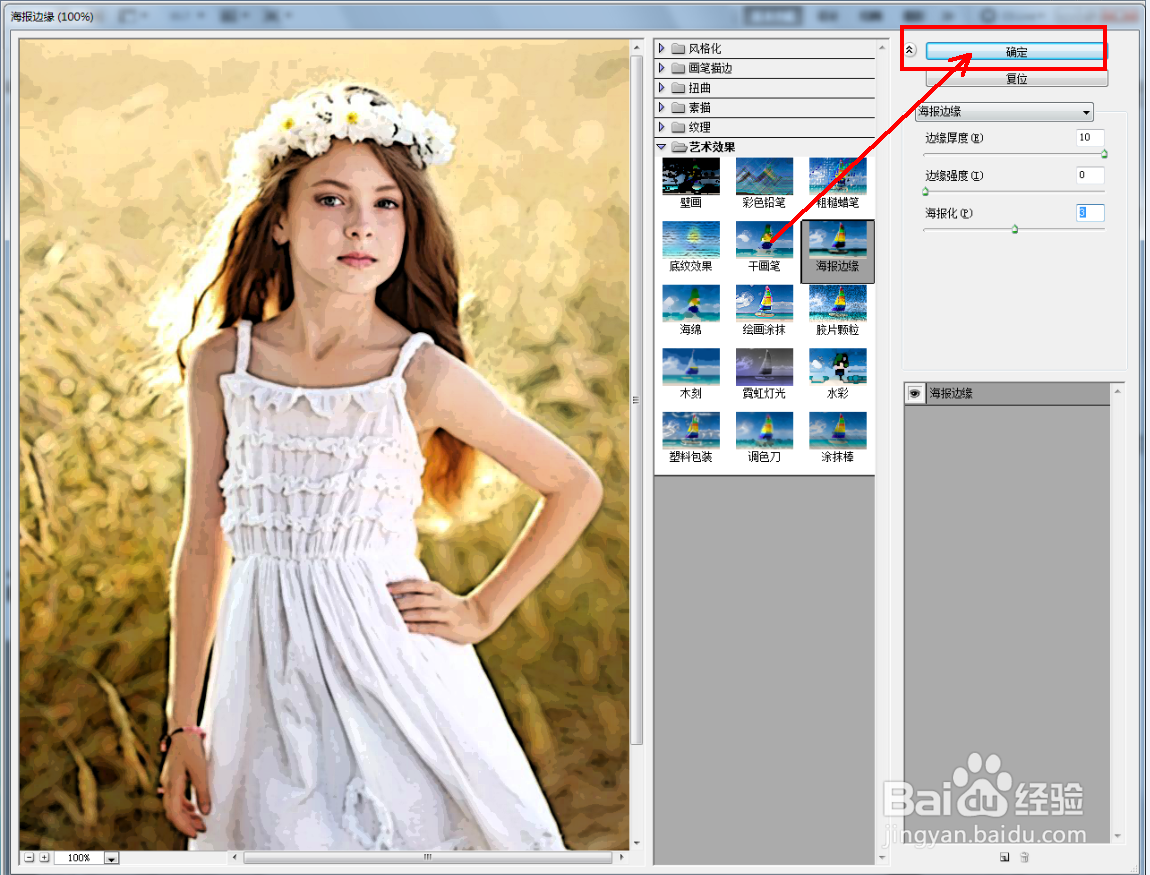
Task: Adjust the 海报化 slider handle
Action: 1015,230
